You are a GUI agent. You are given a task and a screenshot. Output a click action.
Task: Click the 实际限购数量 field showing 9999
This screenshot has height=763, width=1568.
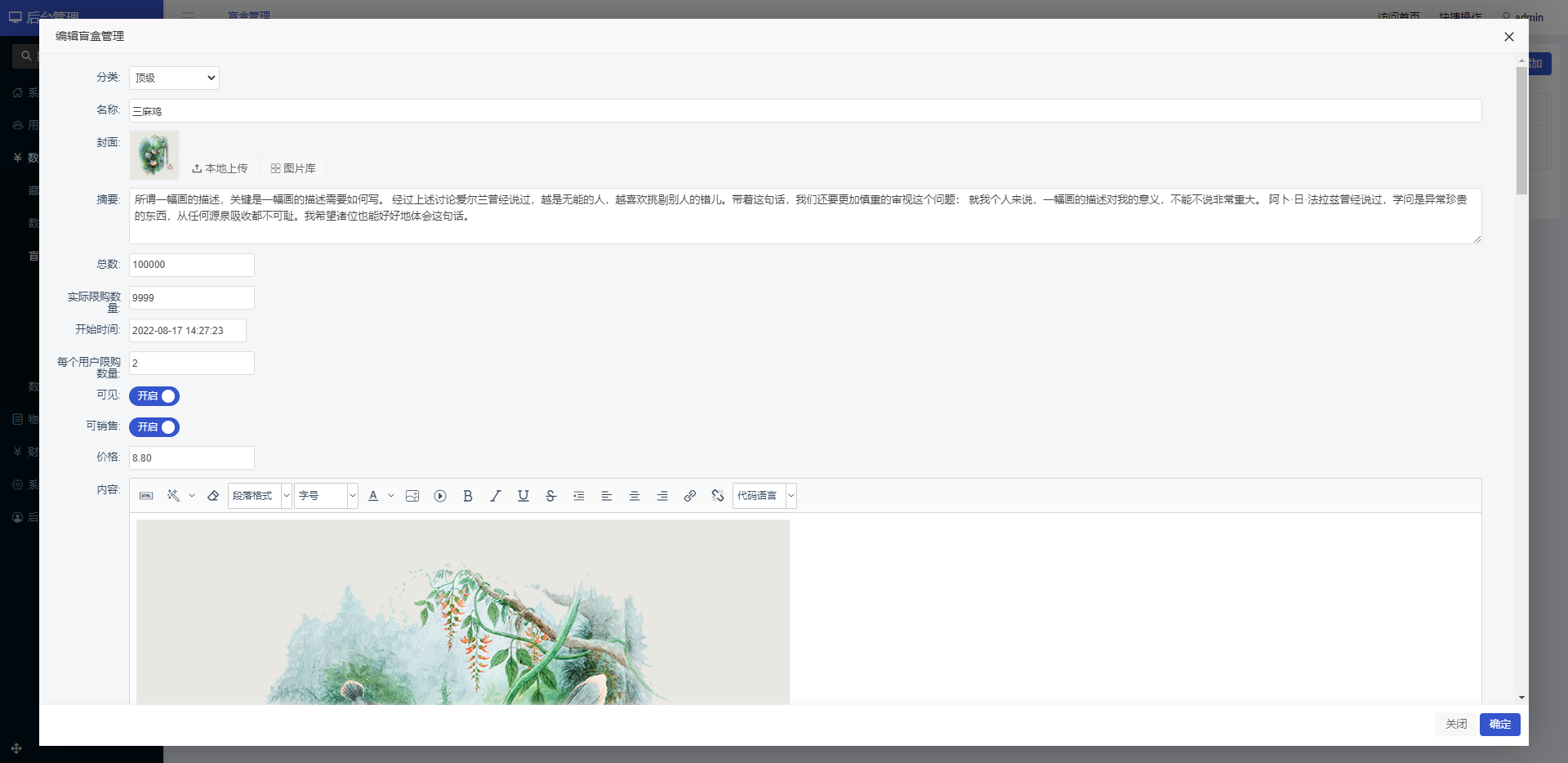click(x=192, y=298)
